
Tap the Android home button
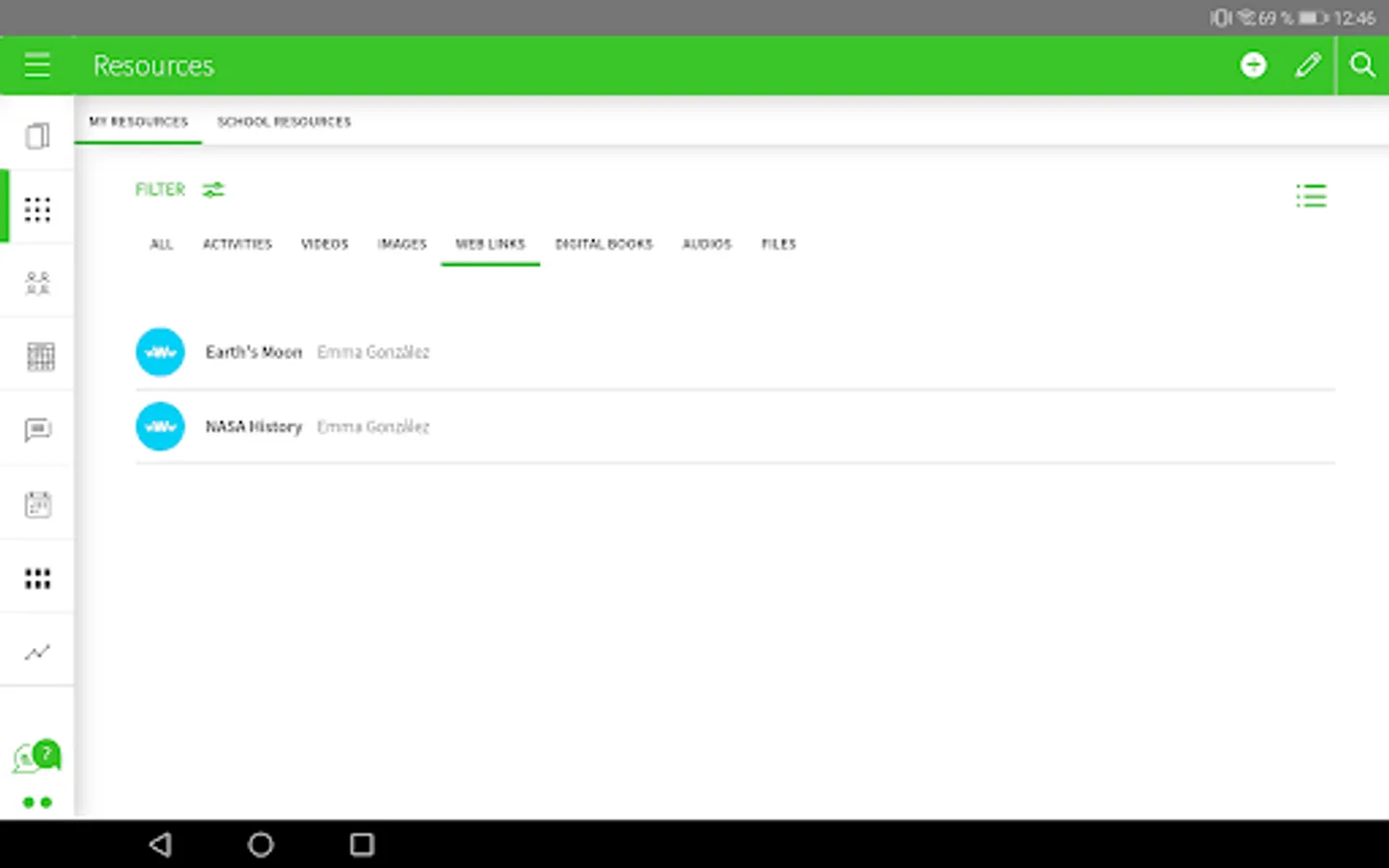pyautogui.click(x=260, y=845)
